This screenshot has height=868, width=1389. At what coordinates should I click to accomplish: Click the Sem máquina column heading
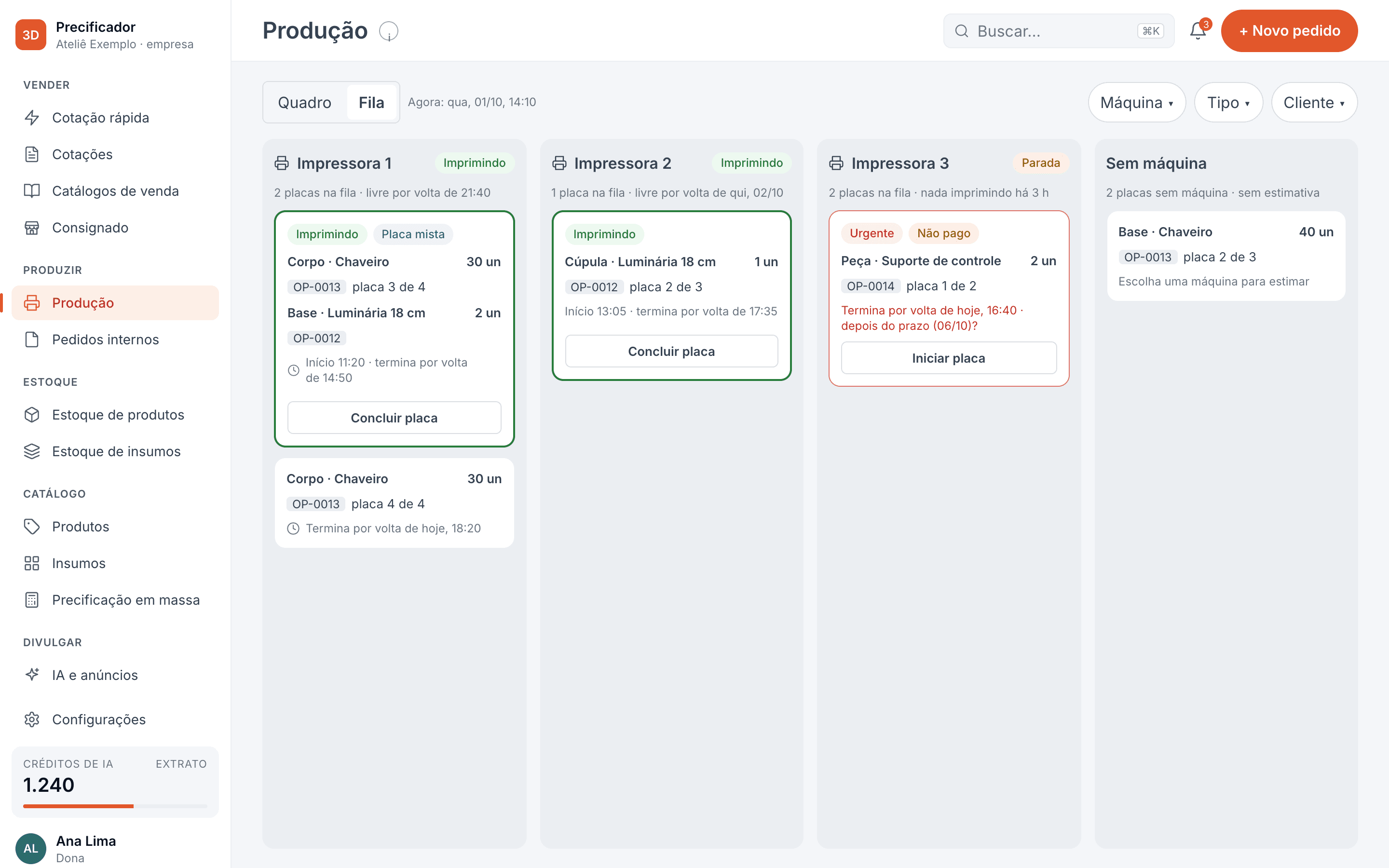(1156, 163)
